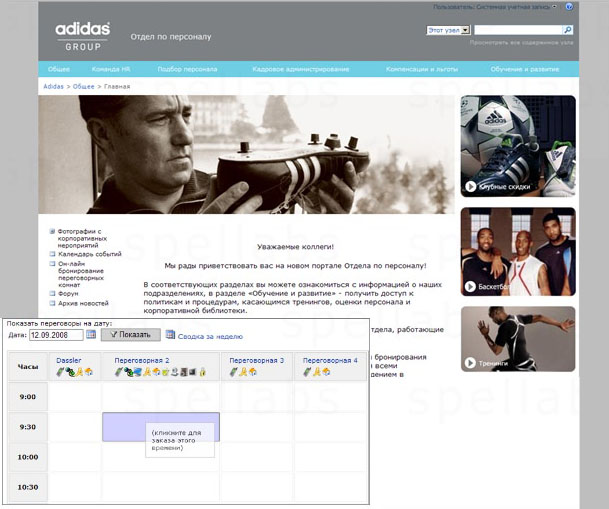
Task: Open the Подбор персонала tab
Action: (x=187, y=69)
